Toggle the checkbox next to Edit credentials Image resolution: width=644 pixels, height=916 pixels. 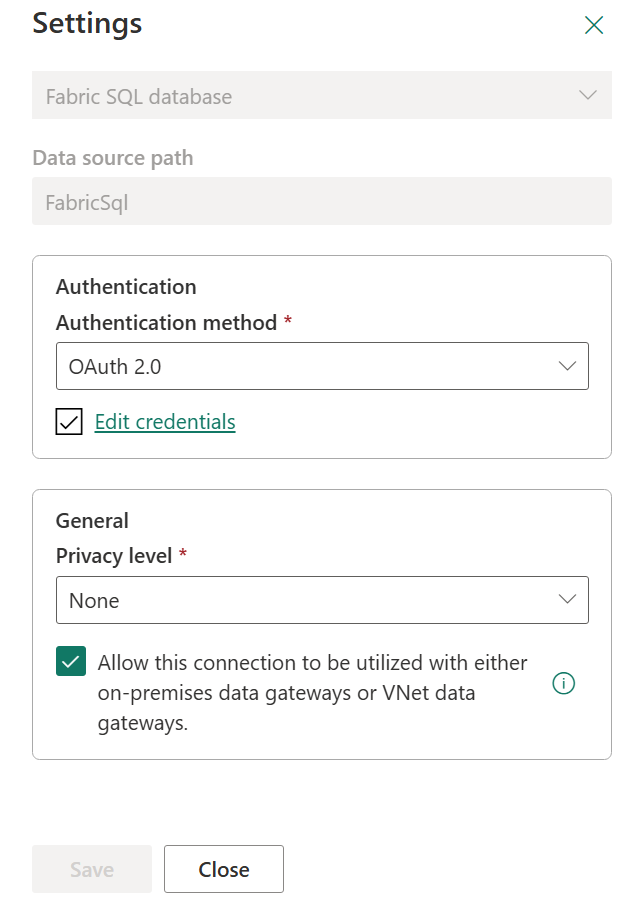(69, 422)
